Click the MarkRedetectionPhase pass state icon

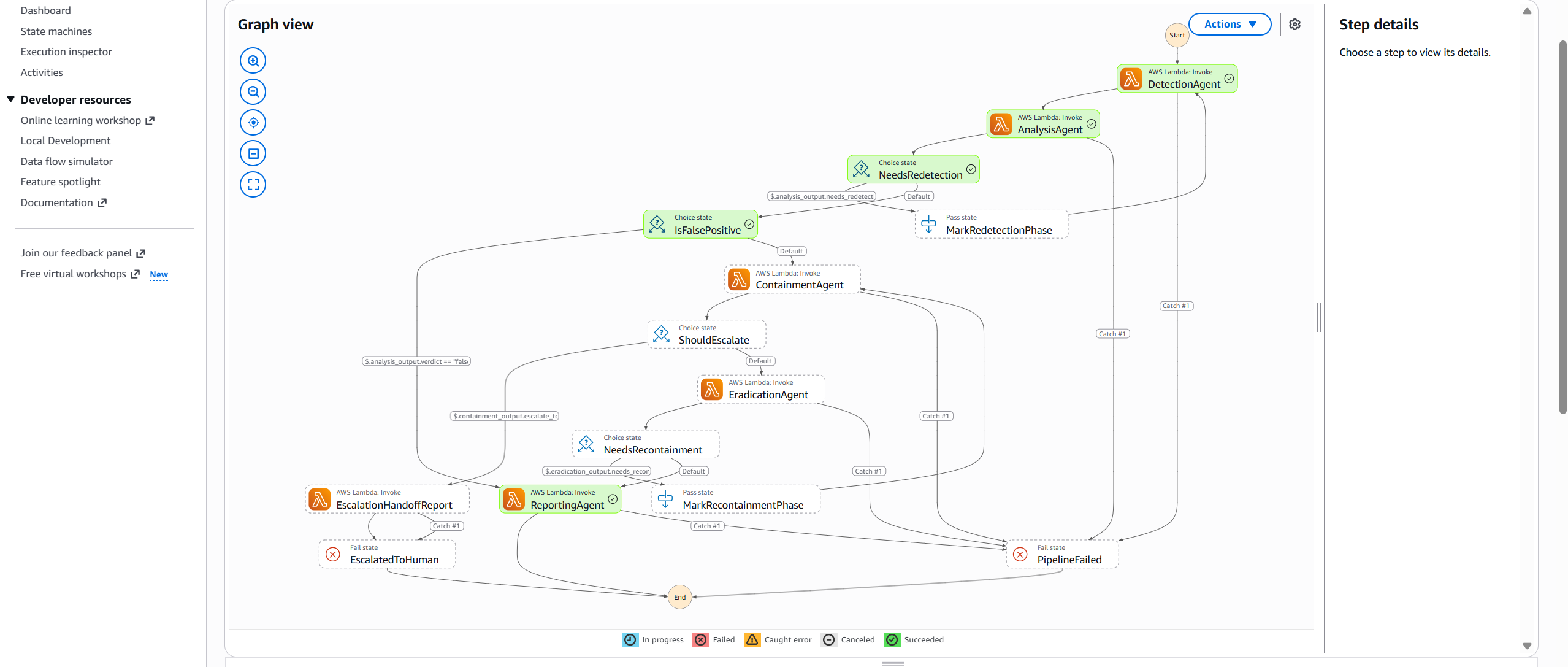click(x=929, y=225)
